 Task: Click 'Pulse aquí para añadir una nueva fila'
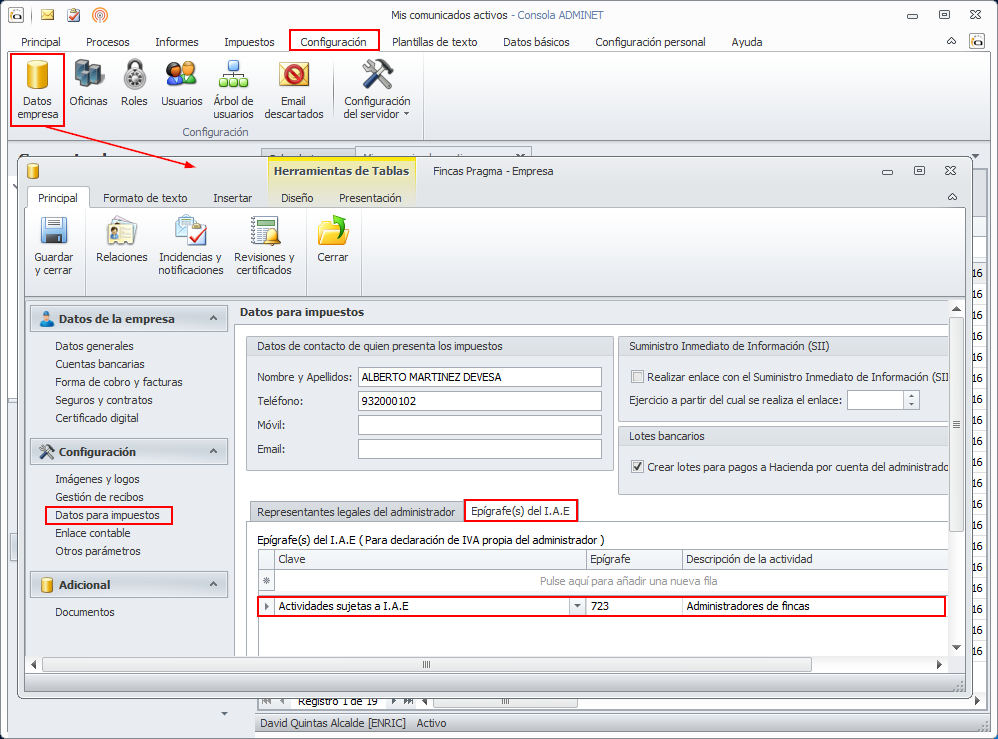[x=628, y=581]
